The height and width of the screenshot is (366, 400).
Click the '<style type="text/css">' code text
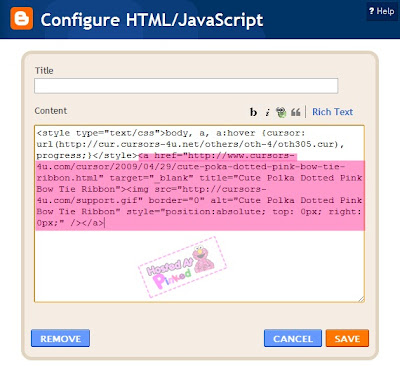pos(101,133)
